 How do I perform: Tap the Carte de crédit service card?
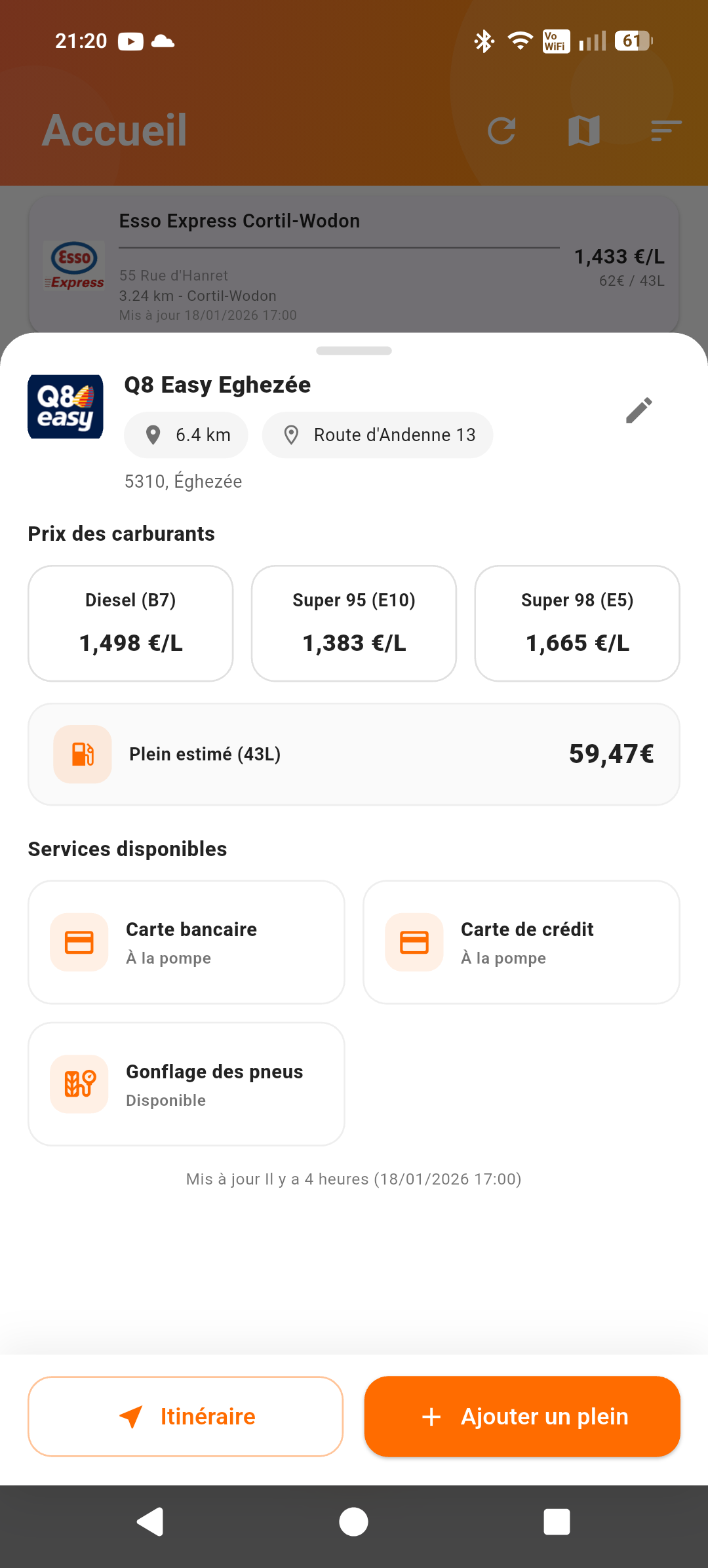(x=521, y=942)
